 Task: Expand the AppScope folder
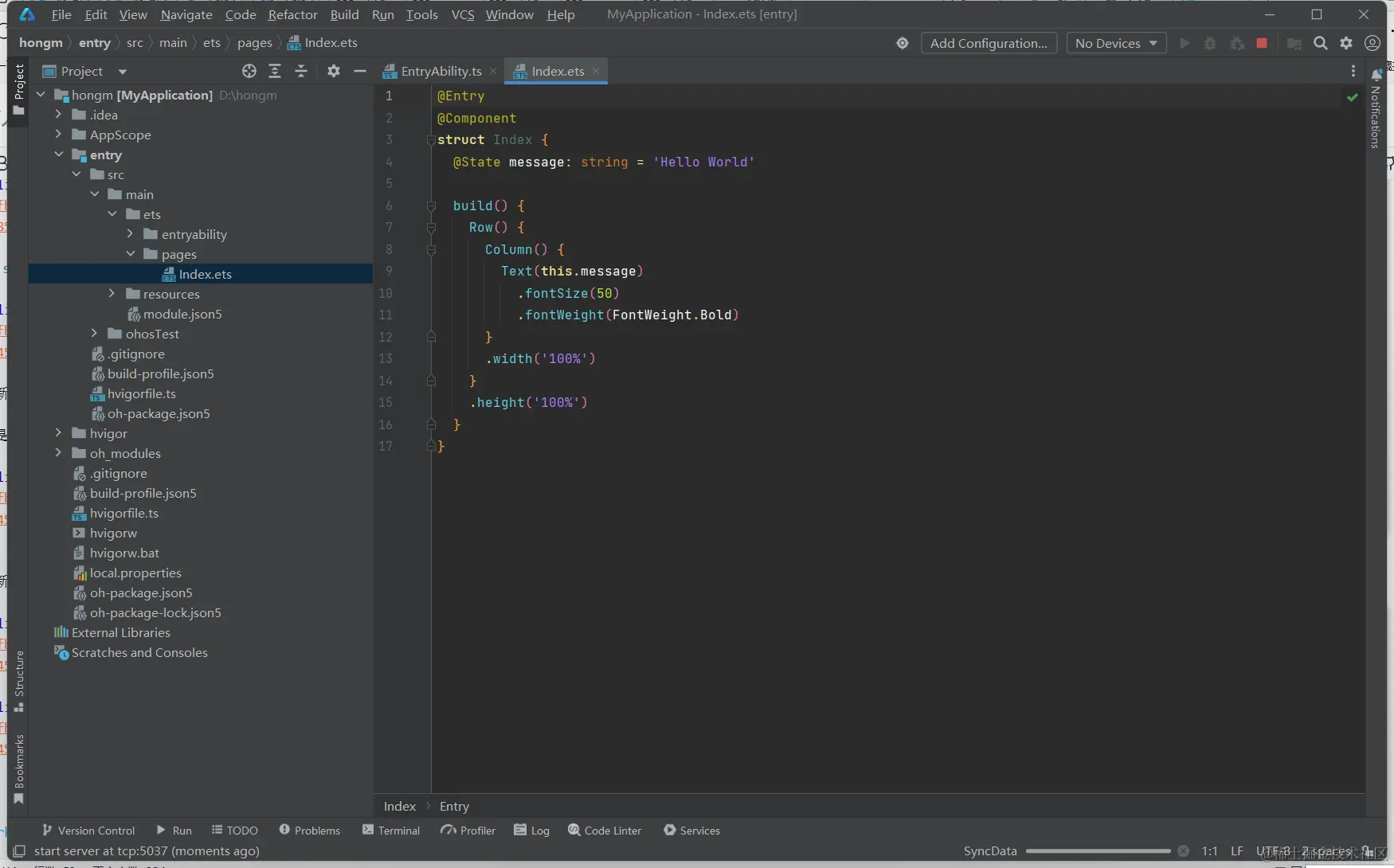click(x=58, y=135)
